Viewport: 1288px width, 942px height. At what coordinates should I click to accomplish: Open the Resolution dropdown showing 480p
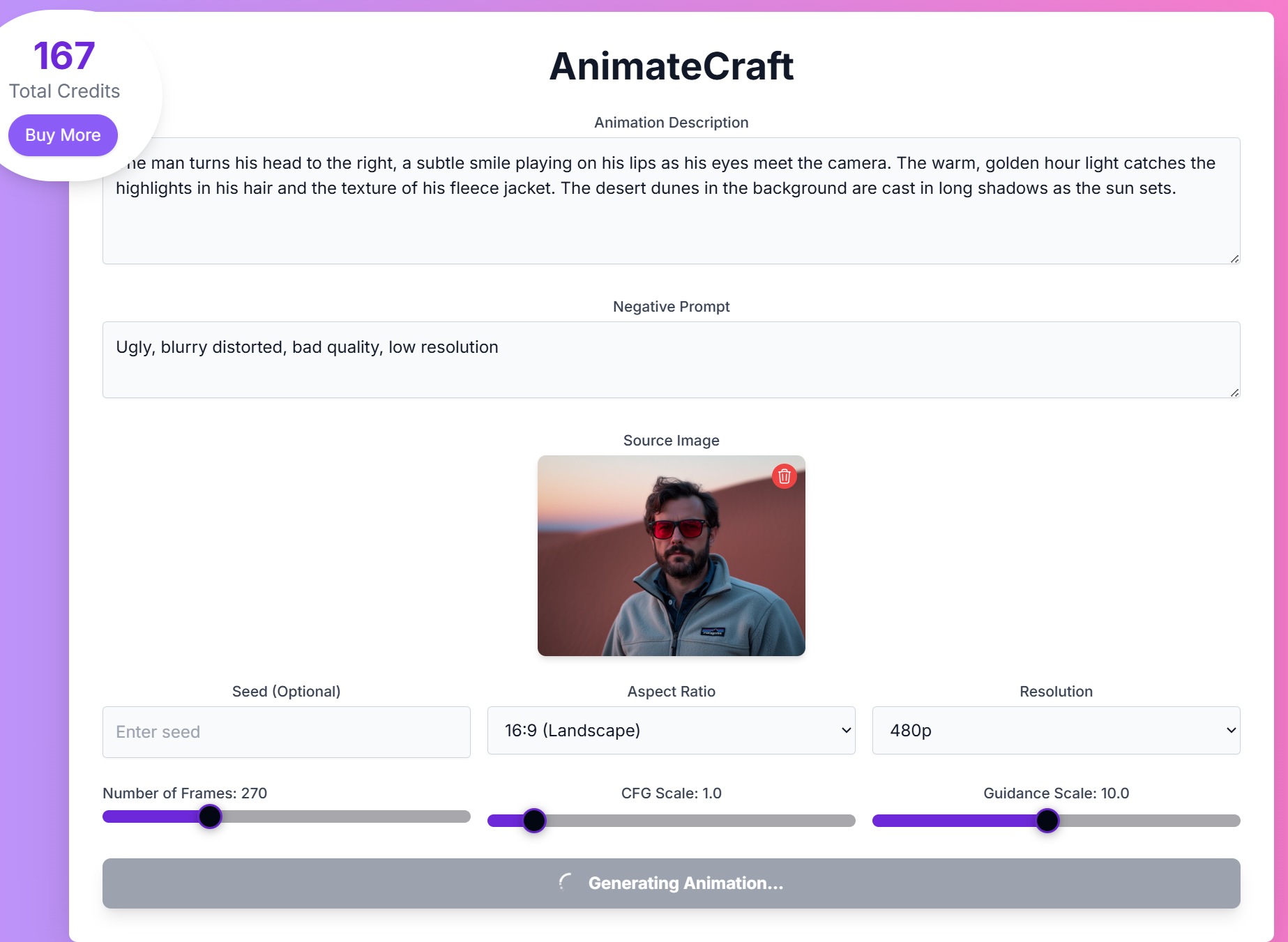pos(1056,731)
